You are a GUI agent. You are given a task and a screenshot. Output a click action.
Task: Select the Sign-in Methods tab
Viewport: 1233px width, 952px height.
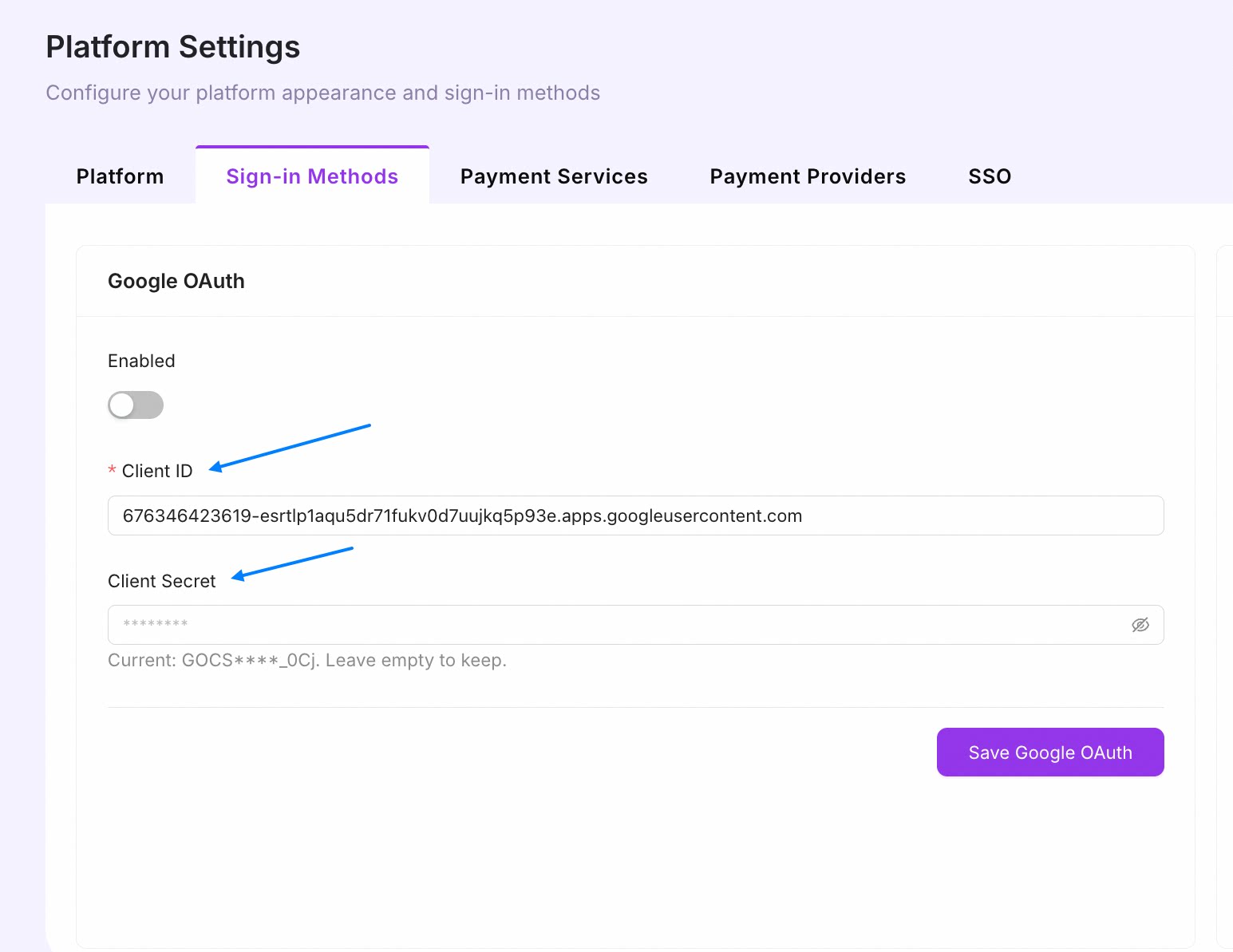(x=312, y=176)
